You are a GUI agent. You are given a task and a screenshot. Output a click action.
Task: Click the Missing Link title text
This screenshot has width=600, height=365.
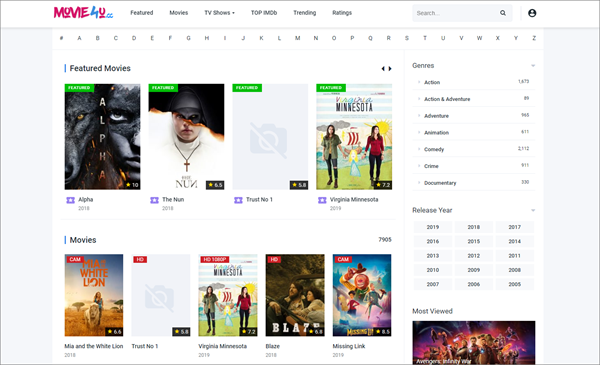[x=349, y=346]
